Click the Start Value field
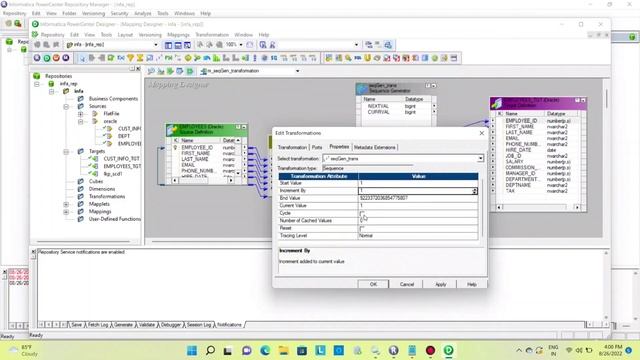Viewport: 640px width, 360px height. coord(418,183)
